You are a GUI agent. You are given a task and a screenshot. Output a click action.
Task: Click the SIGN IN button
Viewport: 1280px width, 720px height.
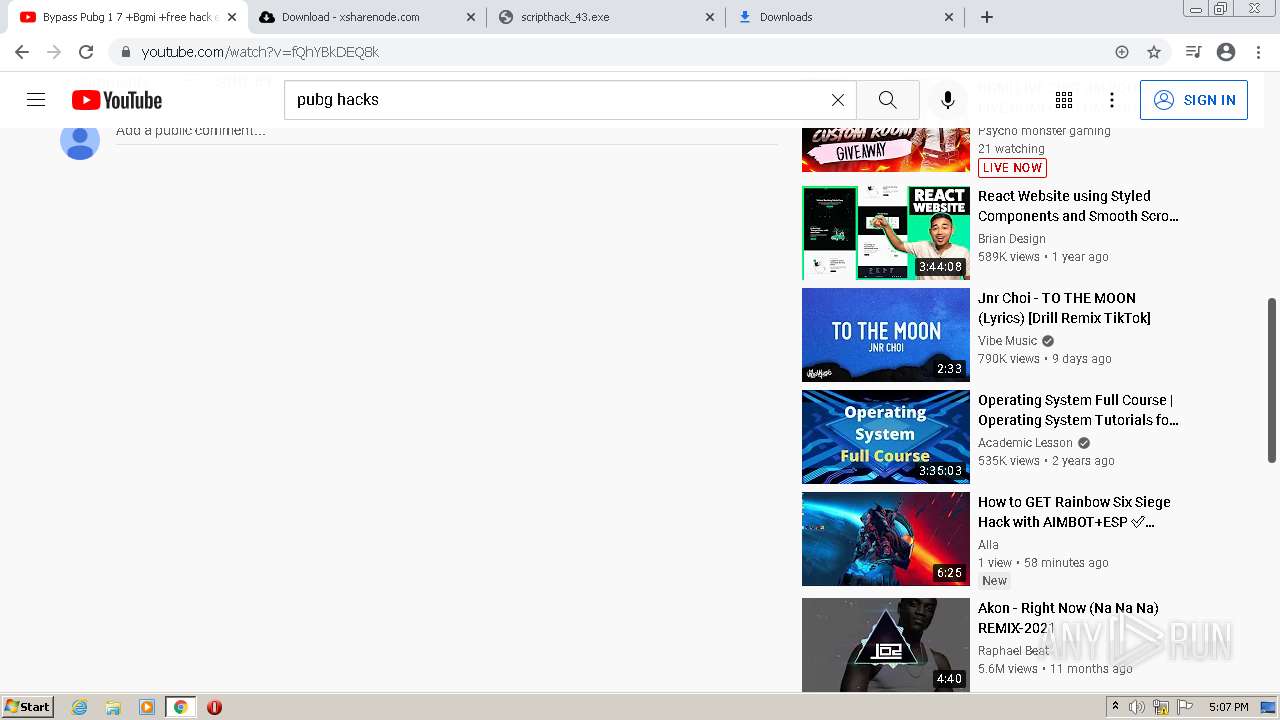(1194, 100)
